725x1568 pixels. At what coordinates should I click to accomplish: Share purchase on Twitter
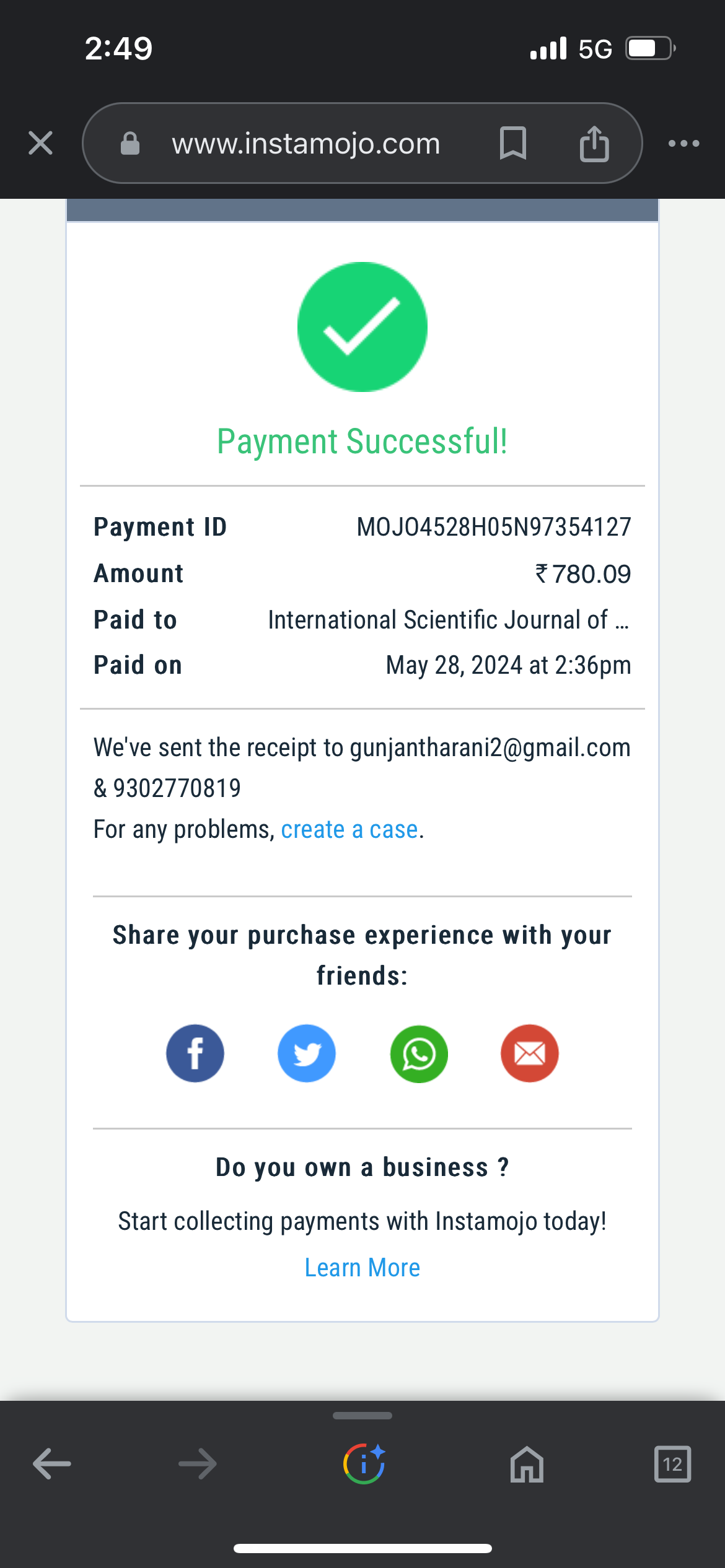coord(307,1053)
